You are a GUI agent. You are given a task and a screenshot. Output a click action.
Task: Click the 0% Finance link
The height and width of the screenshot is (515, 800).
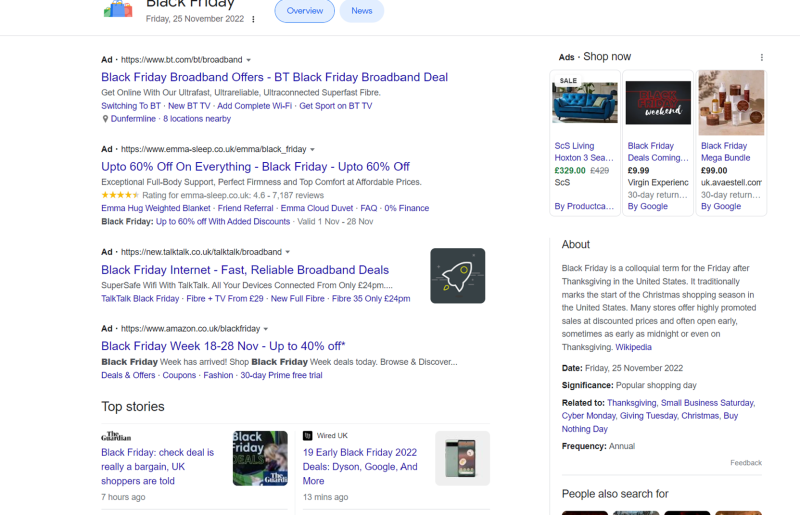point(407,208)
